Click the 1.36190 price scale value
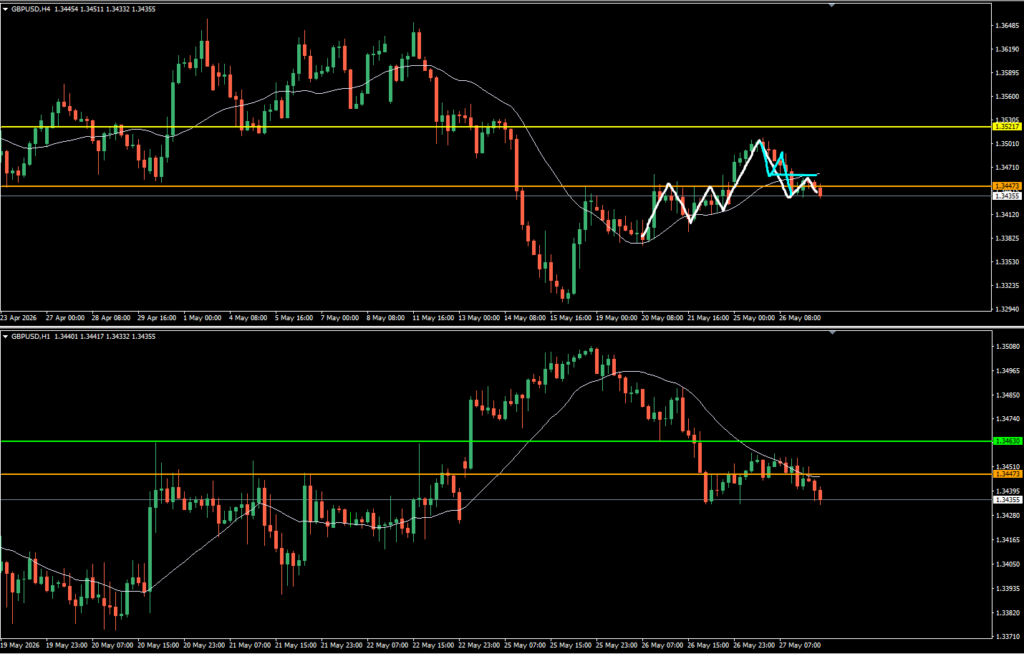This screenshot has width=1024, height=654. 1006,50
